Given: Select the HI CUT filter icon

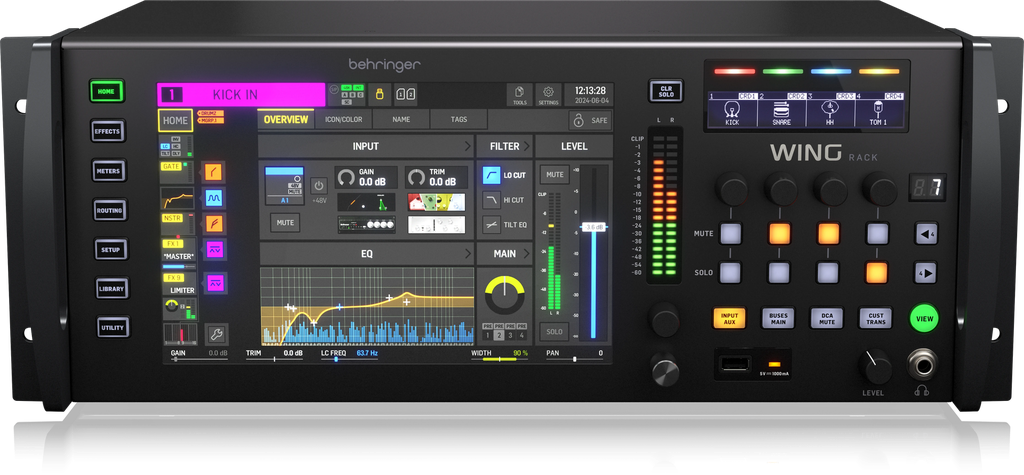Looking at the screenshot, I should coord(492,200).
